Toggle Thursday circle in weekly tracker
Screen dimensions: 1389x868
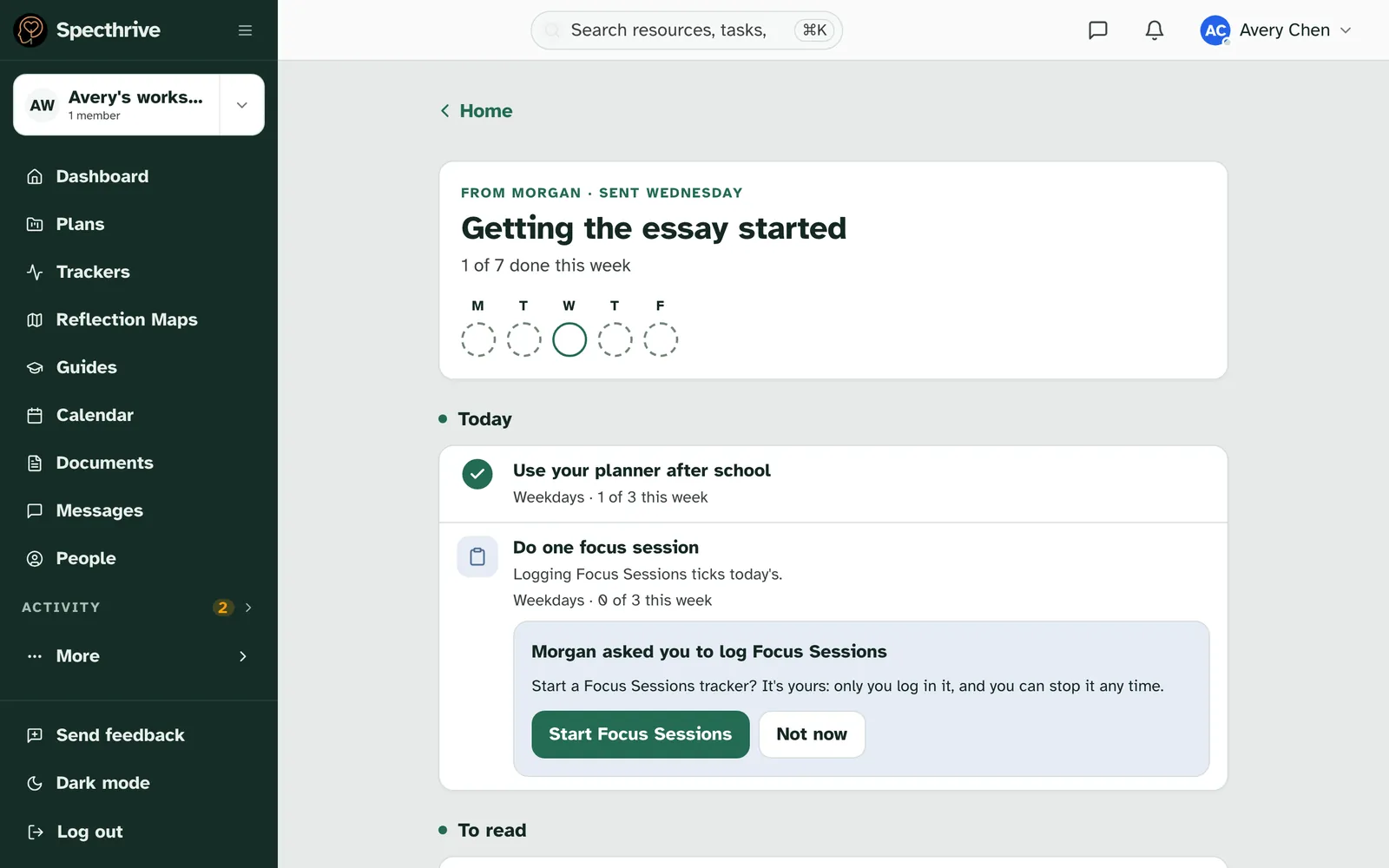point(615,339)
